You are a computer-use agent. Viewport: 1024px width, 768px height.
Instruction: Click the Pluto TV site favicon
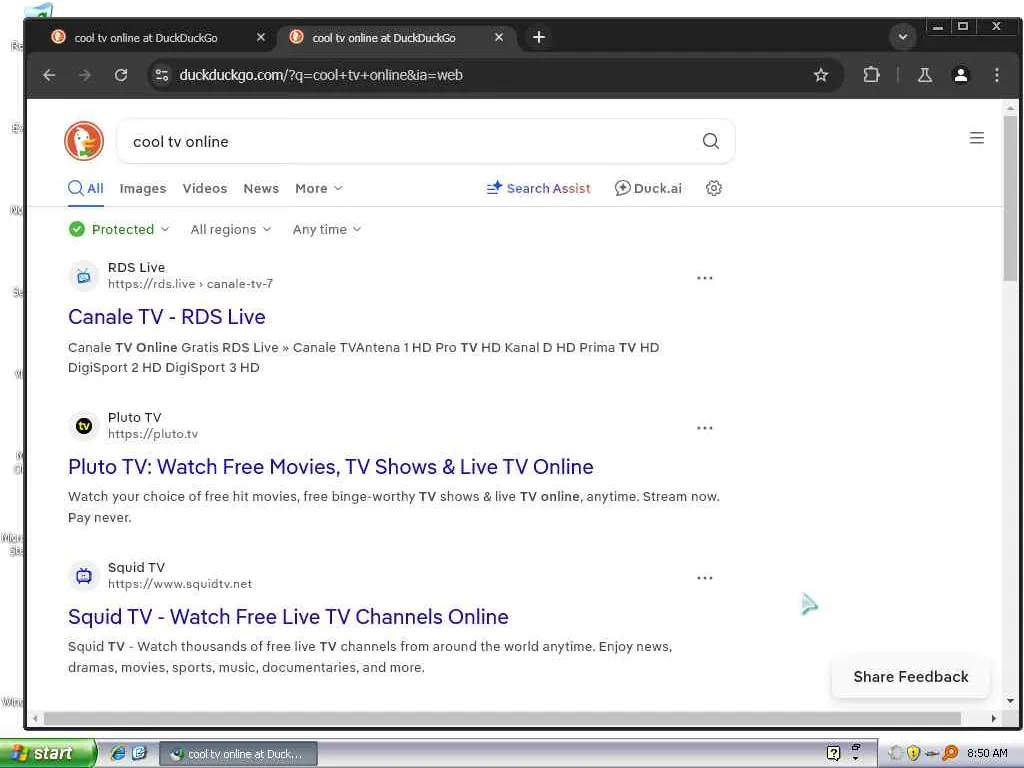[x=84, y=426]
